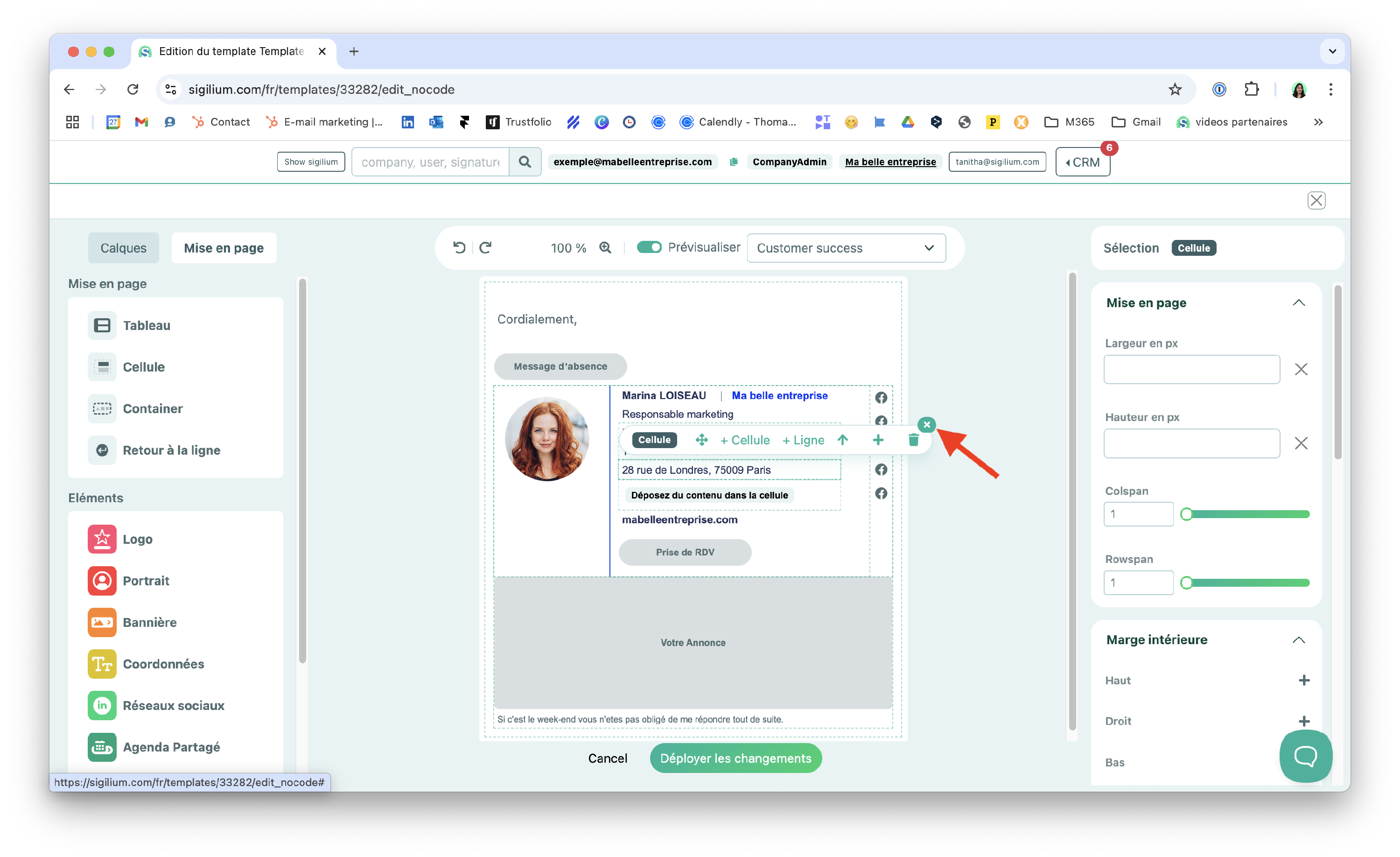Click the Cancel link

click(608, 758)
